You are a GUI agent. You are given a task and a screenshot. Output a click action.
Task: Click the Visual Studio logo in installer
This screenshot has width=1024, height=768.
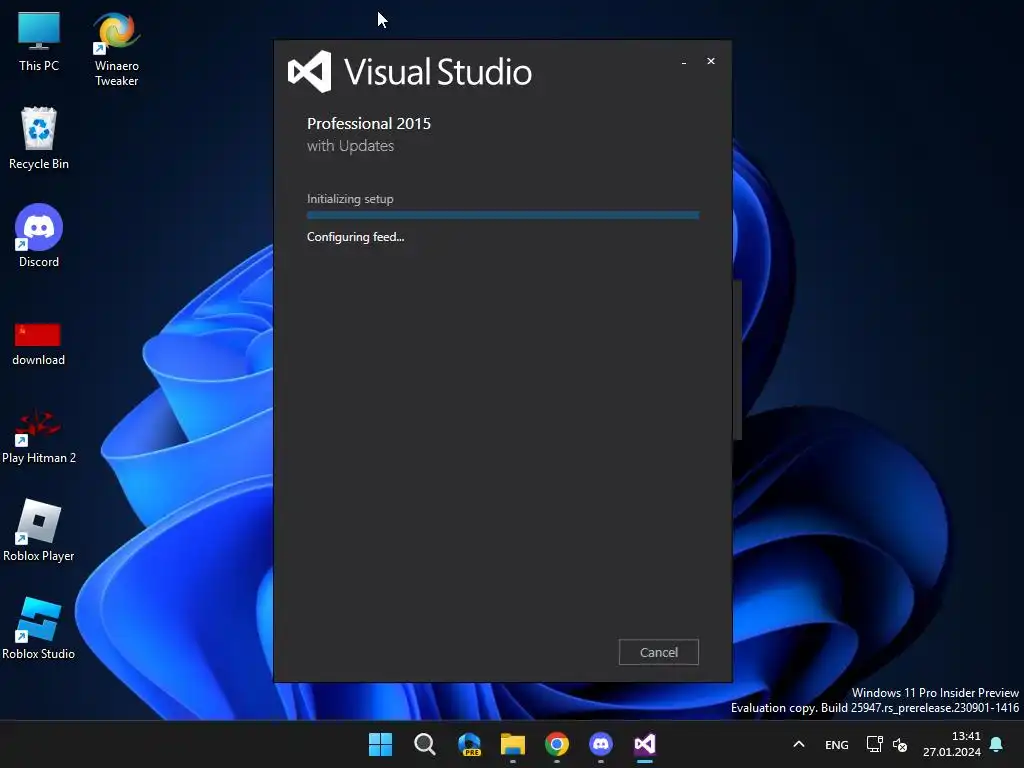coord(310,71)
